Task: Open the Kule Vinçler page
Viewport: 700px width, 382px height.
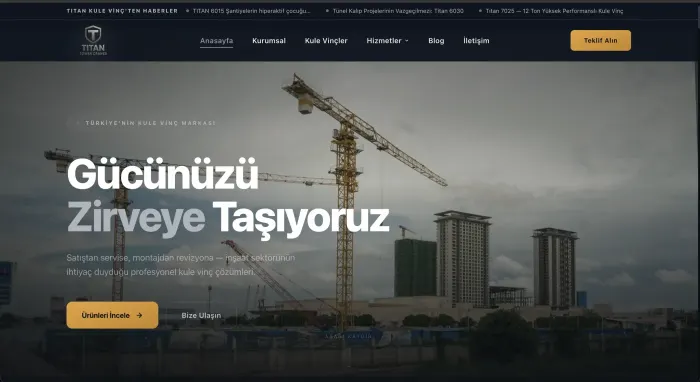Action: point(326,41)
